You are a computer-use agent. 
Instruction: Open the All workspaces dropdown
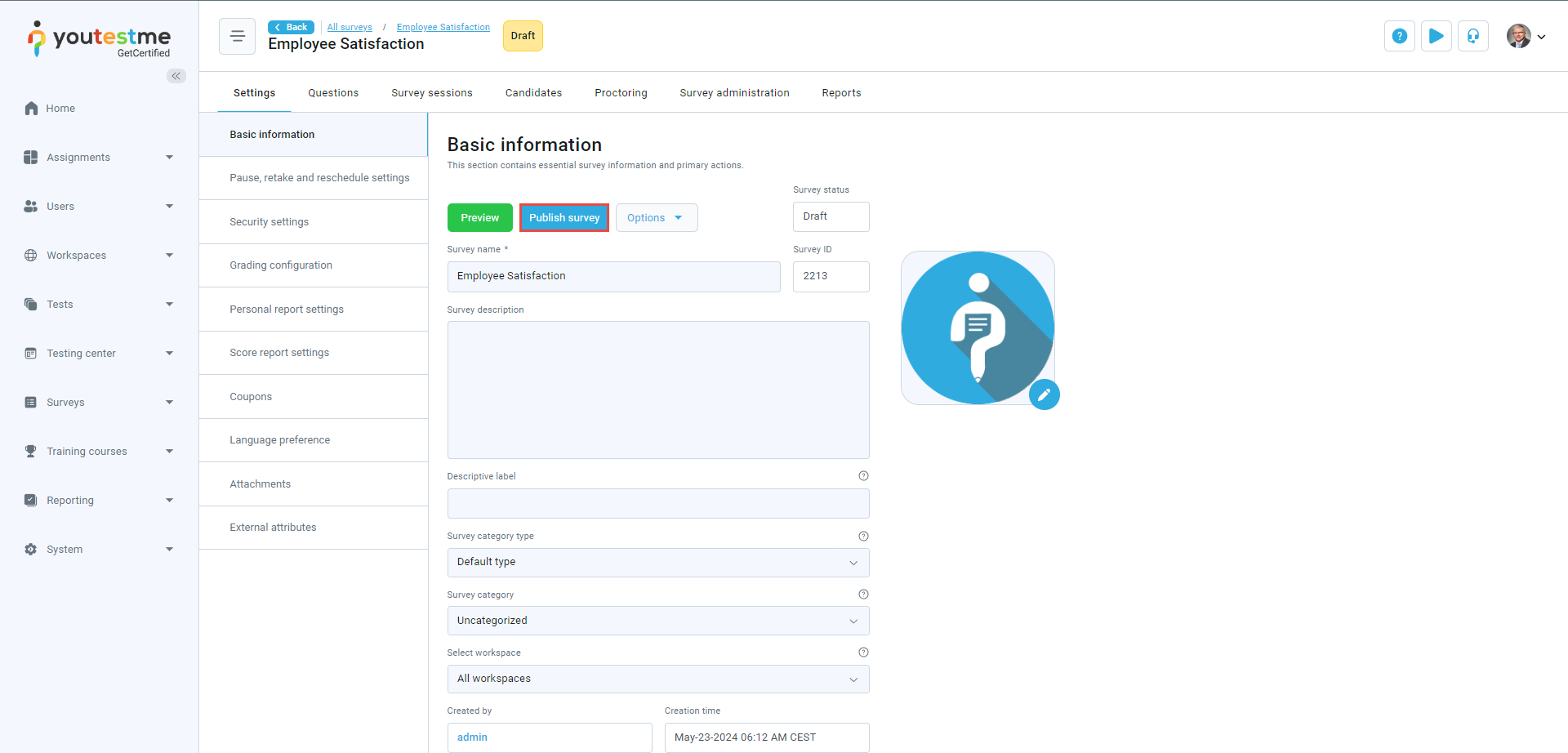[658, 679]
